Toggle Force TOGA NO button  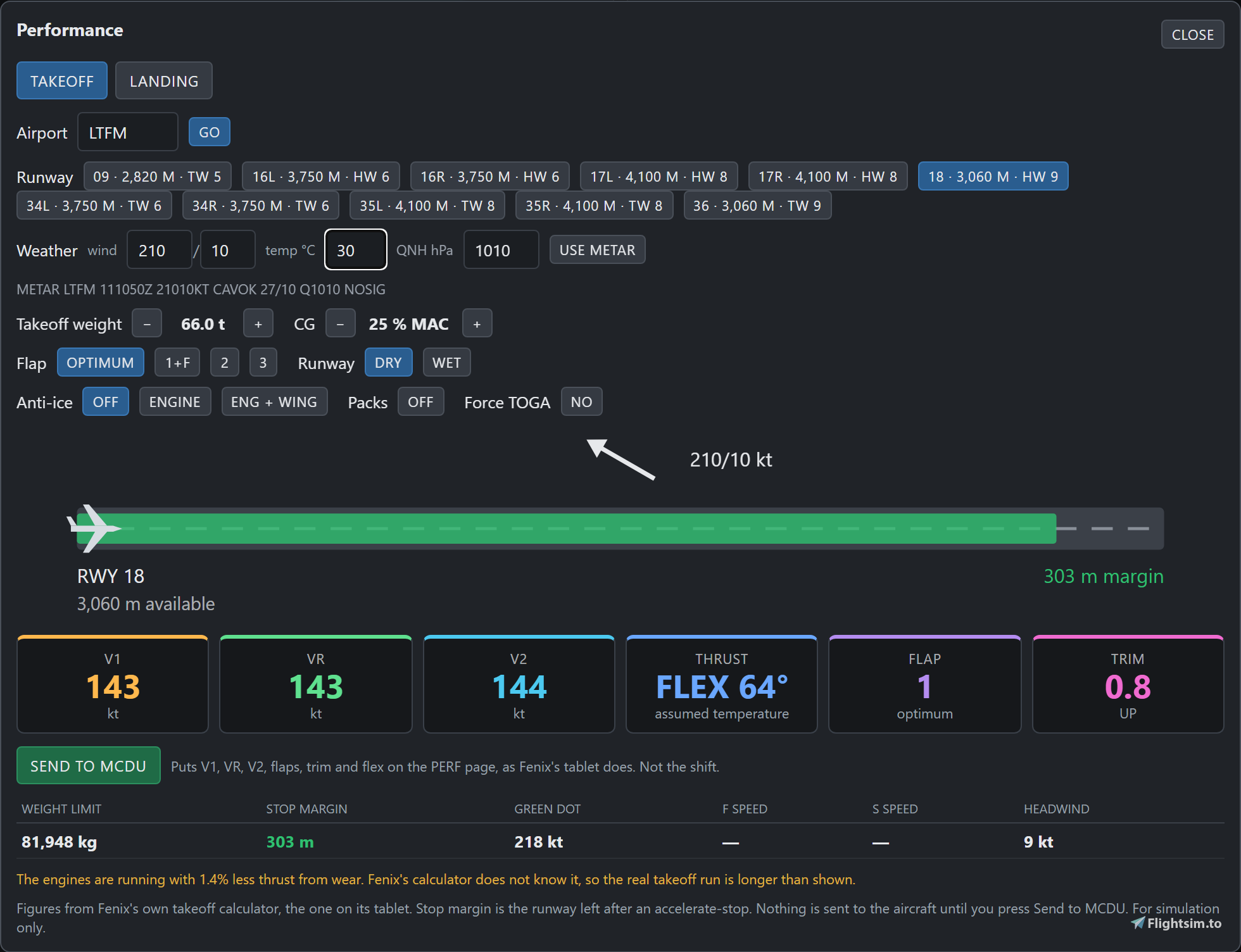(582, 402)
